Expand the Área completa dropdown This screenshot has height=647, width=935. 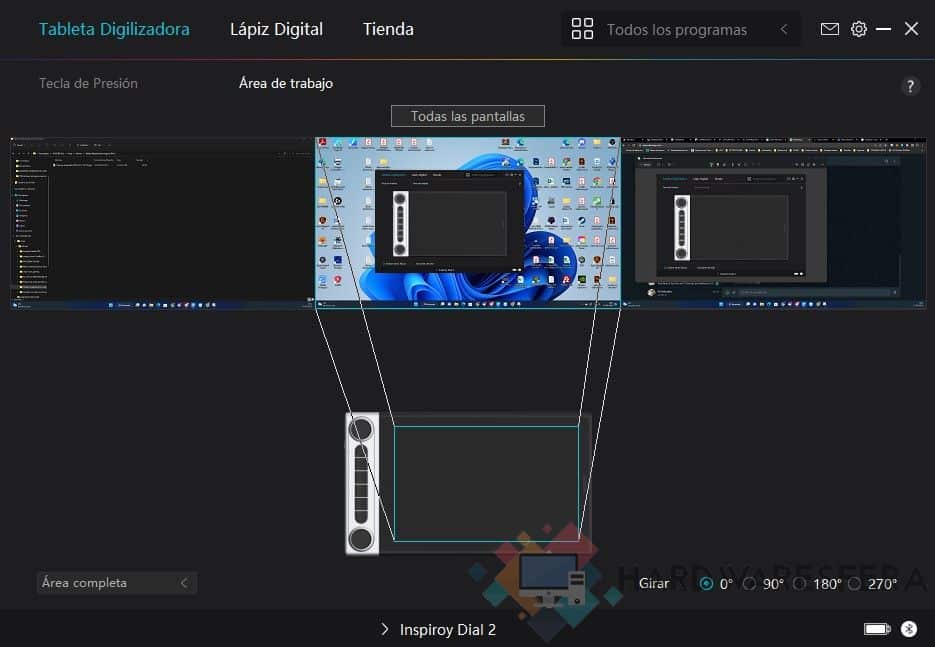pyautogui.click(x=116, y=583)
